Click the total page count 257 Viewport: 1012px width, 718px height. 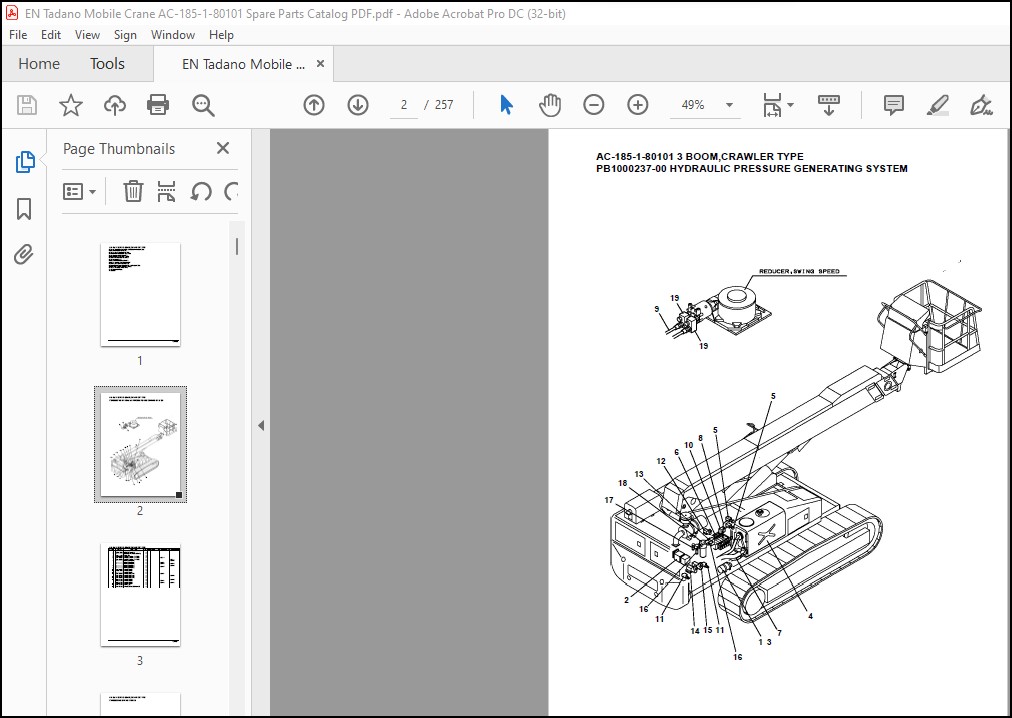444,105
